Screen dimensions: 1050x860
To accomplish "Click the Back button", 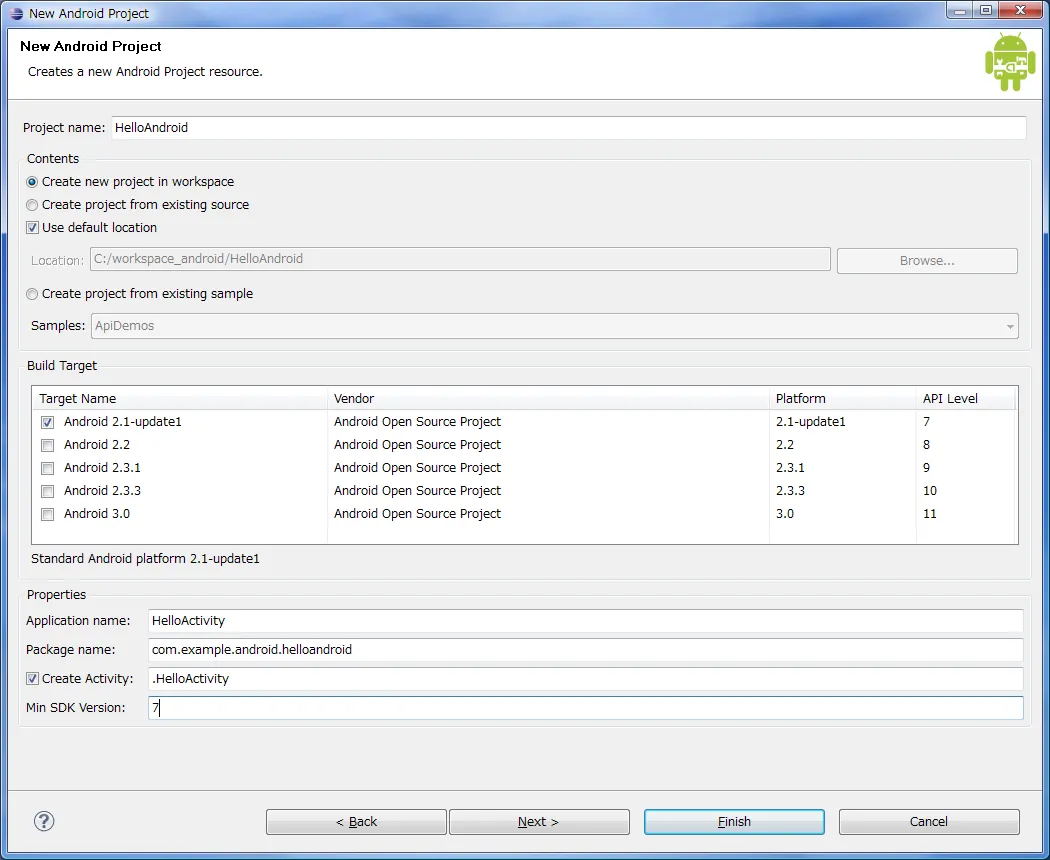I will pos(356,822).
